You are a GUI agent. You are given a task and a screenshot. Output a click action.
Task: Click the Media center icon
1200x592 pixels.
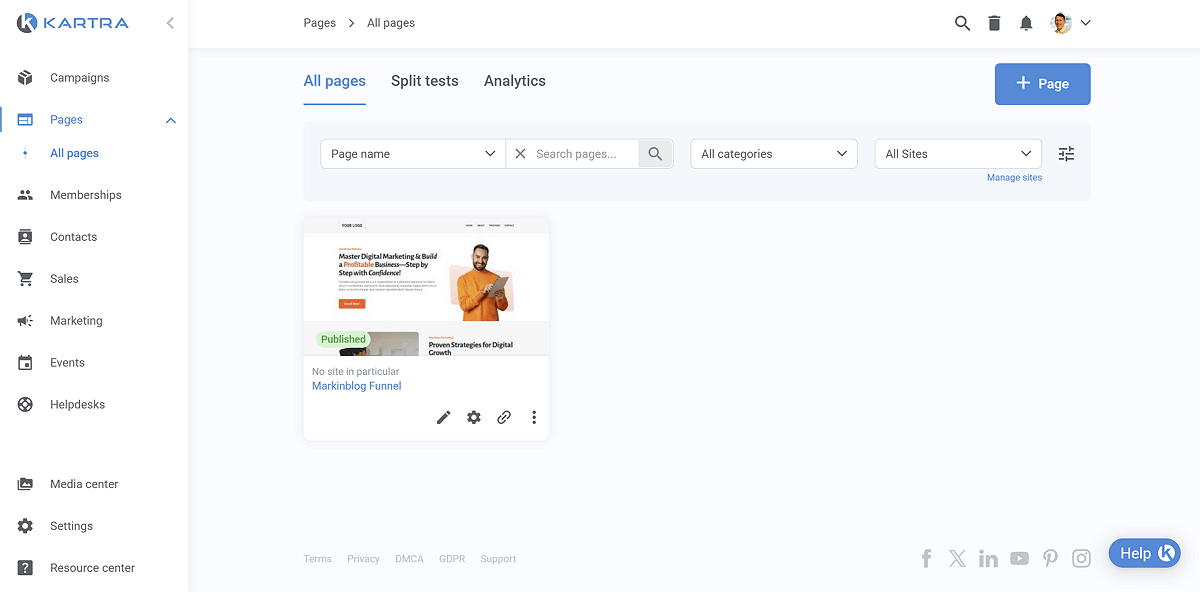(25, 484)
